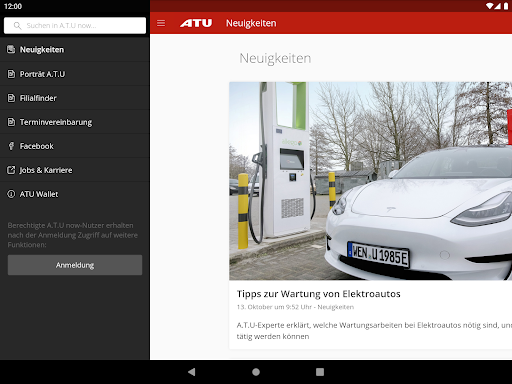The height and width of the screenshot is (384, 512).
Task: Tap the battery status icon
Action: point(506,6)
